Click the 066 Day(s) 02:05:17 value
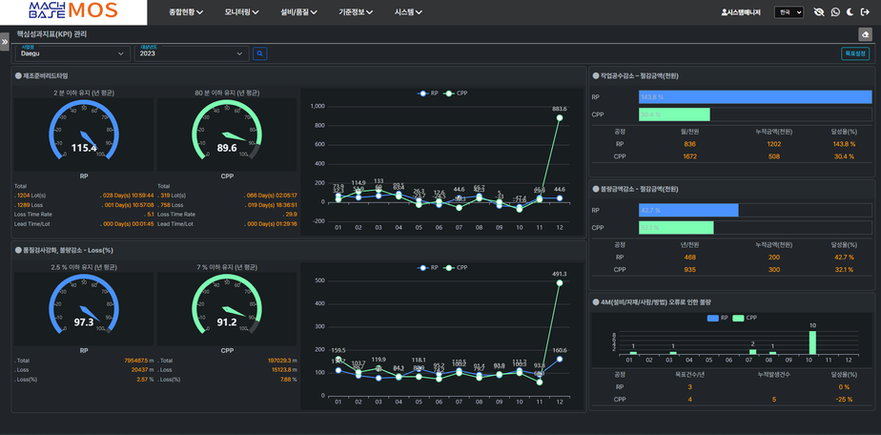This screenshot has height=435, width=881. click(272, 196)
